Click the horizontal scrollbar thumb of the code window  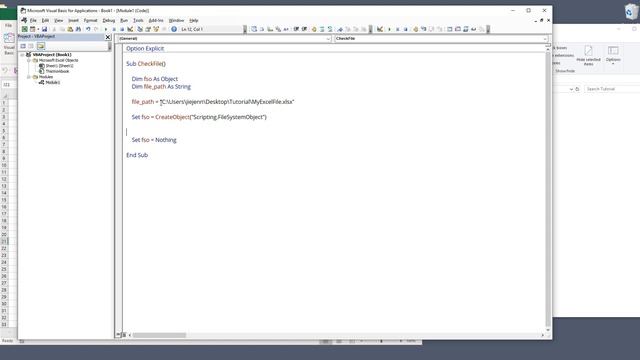click(x=159, y=335)
